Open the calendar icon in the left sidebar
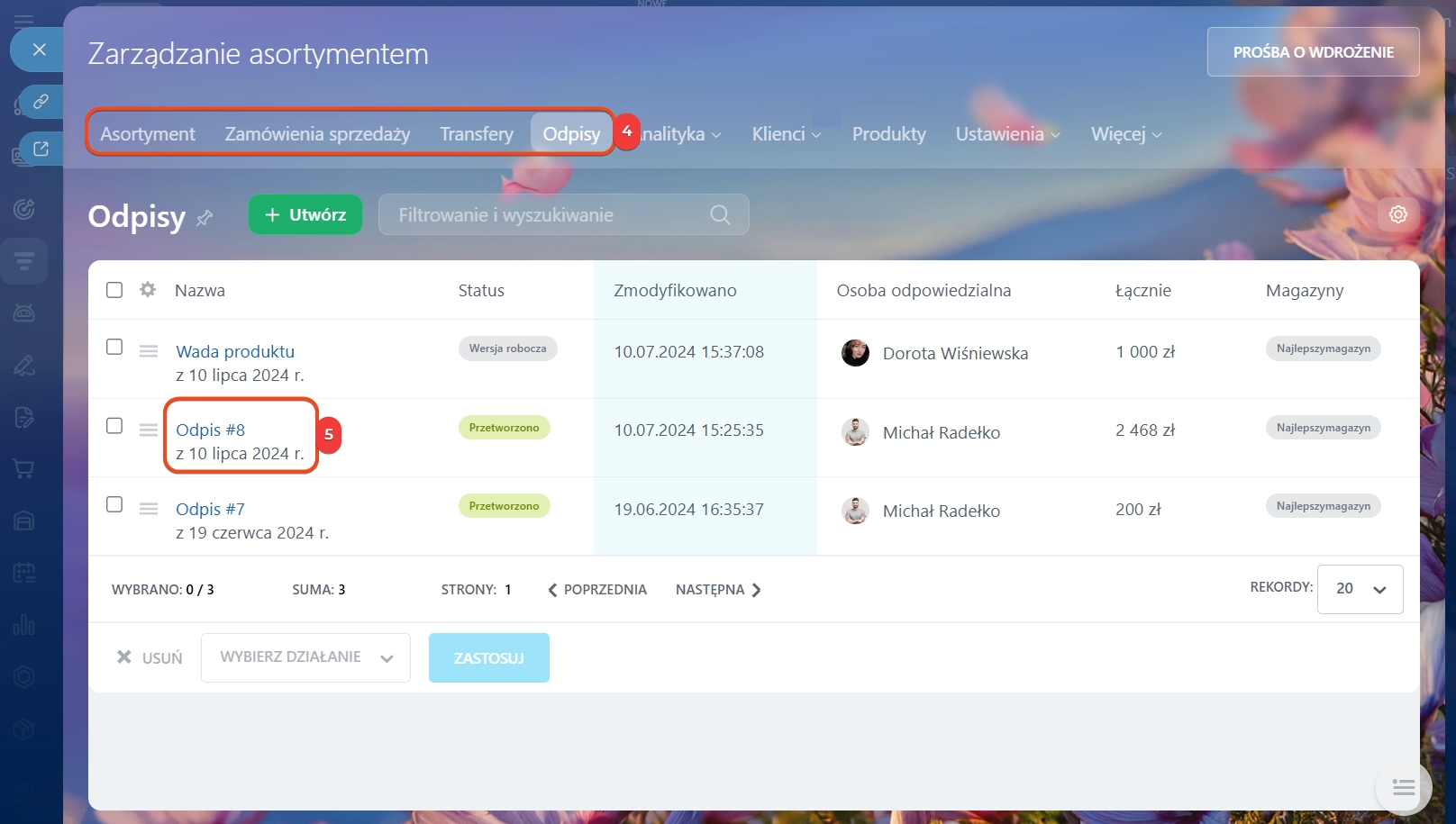The width and height of the screenshot is (1456, 824). pos(24,573)
